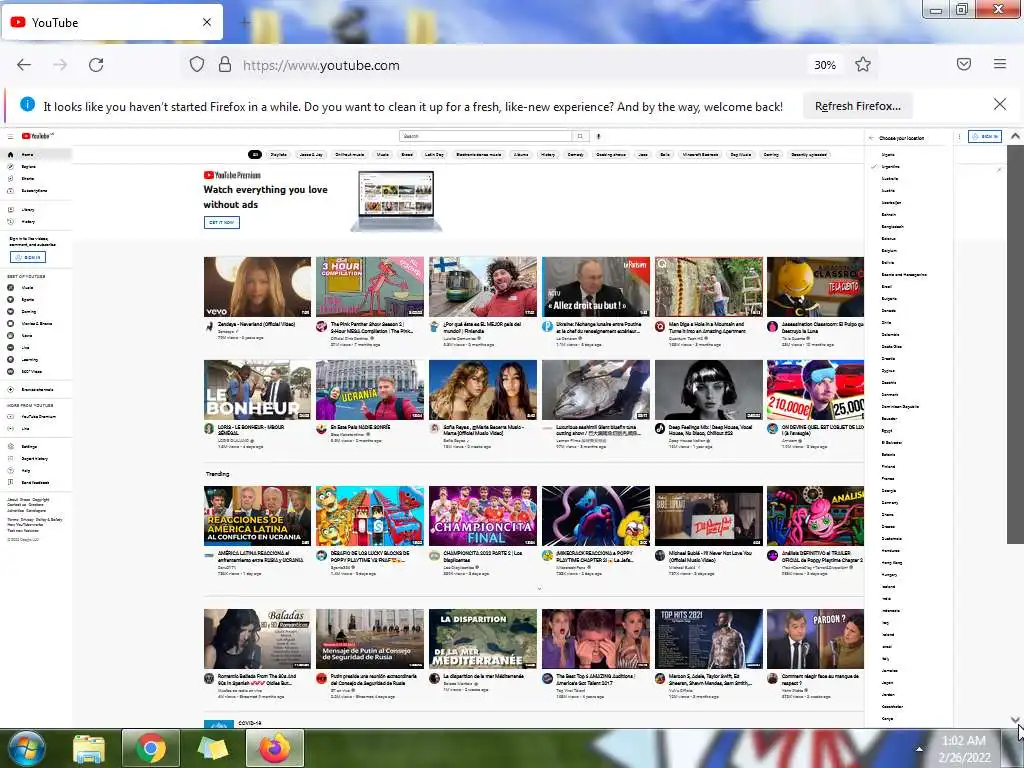Open the LE BONHEUR video thumbnail

pos(257,390)
